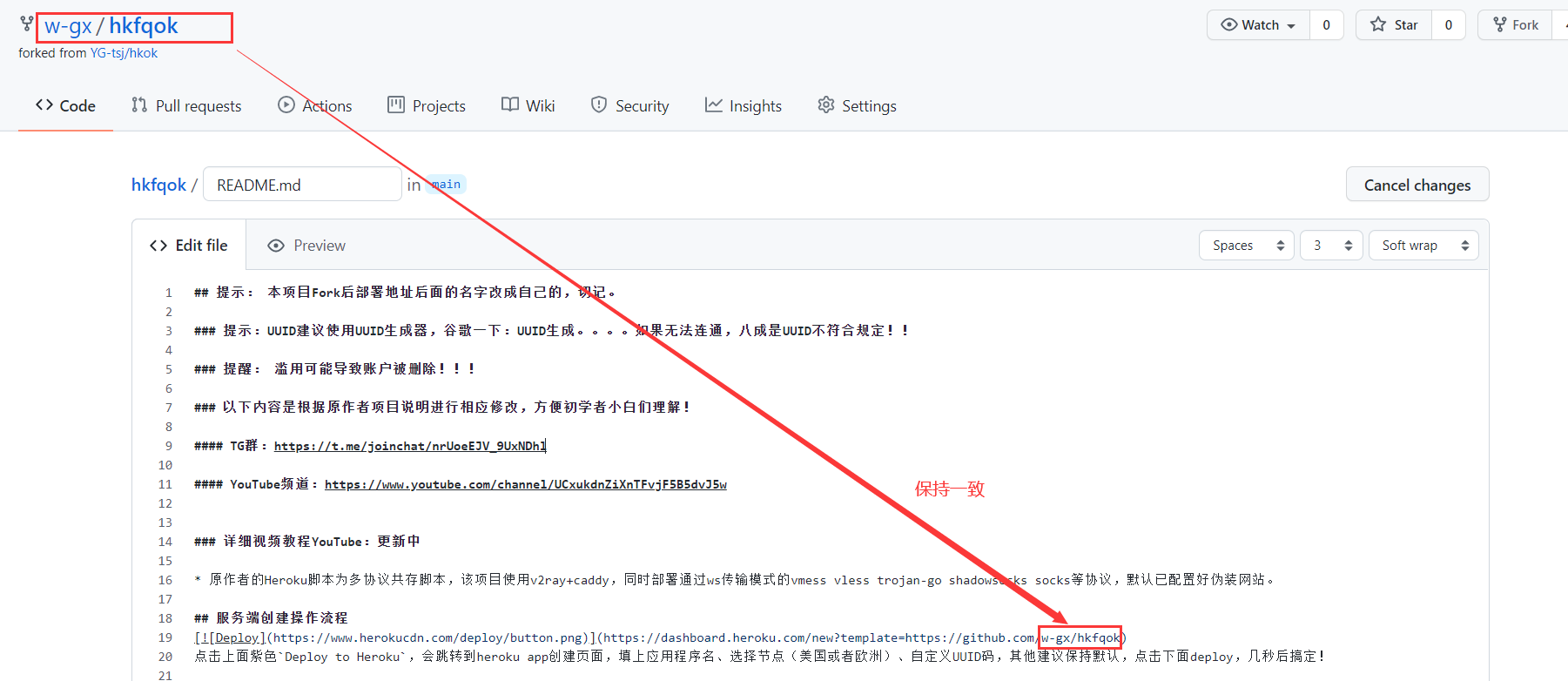Click the YouTube channel URL in line 11
The width and height of the screenshot is (1568, 681).
526,484
